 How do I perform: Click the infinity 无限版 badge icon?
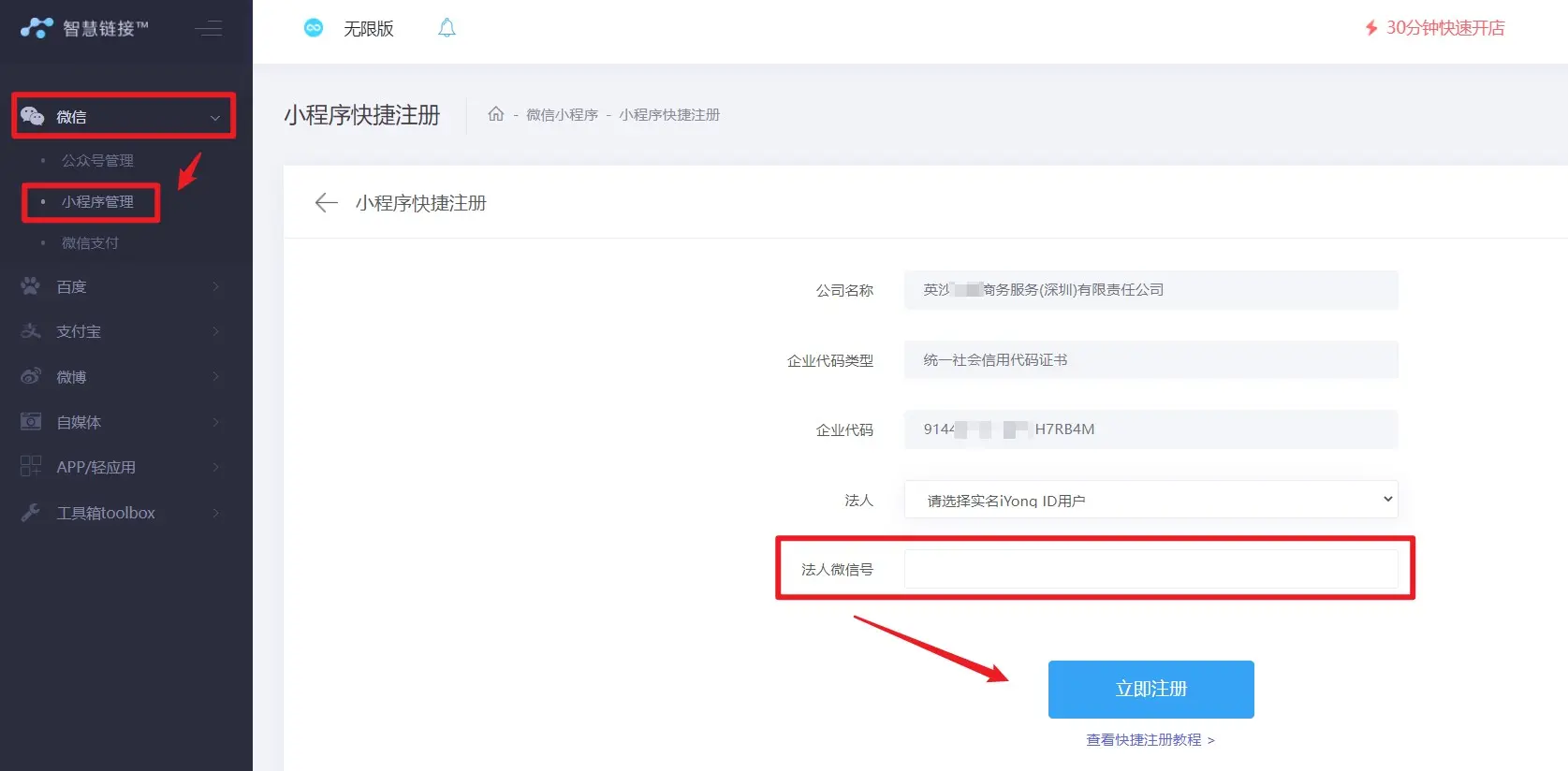tap(314, 28)
